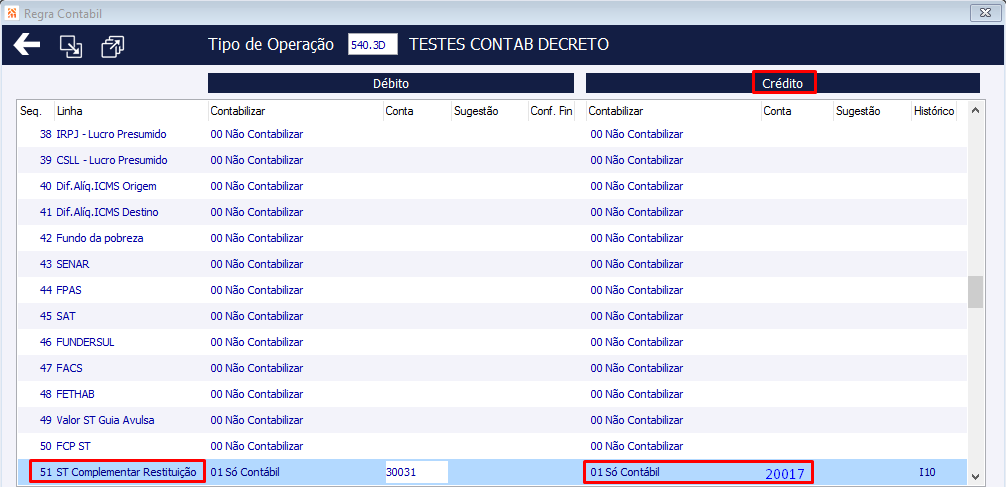Click the TESTES CONTAB DECRETO description
Screen dimensions: 1006x487
click(509, 44)
